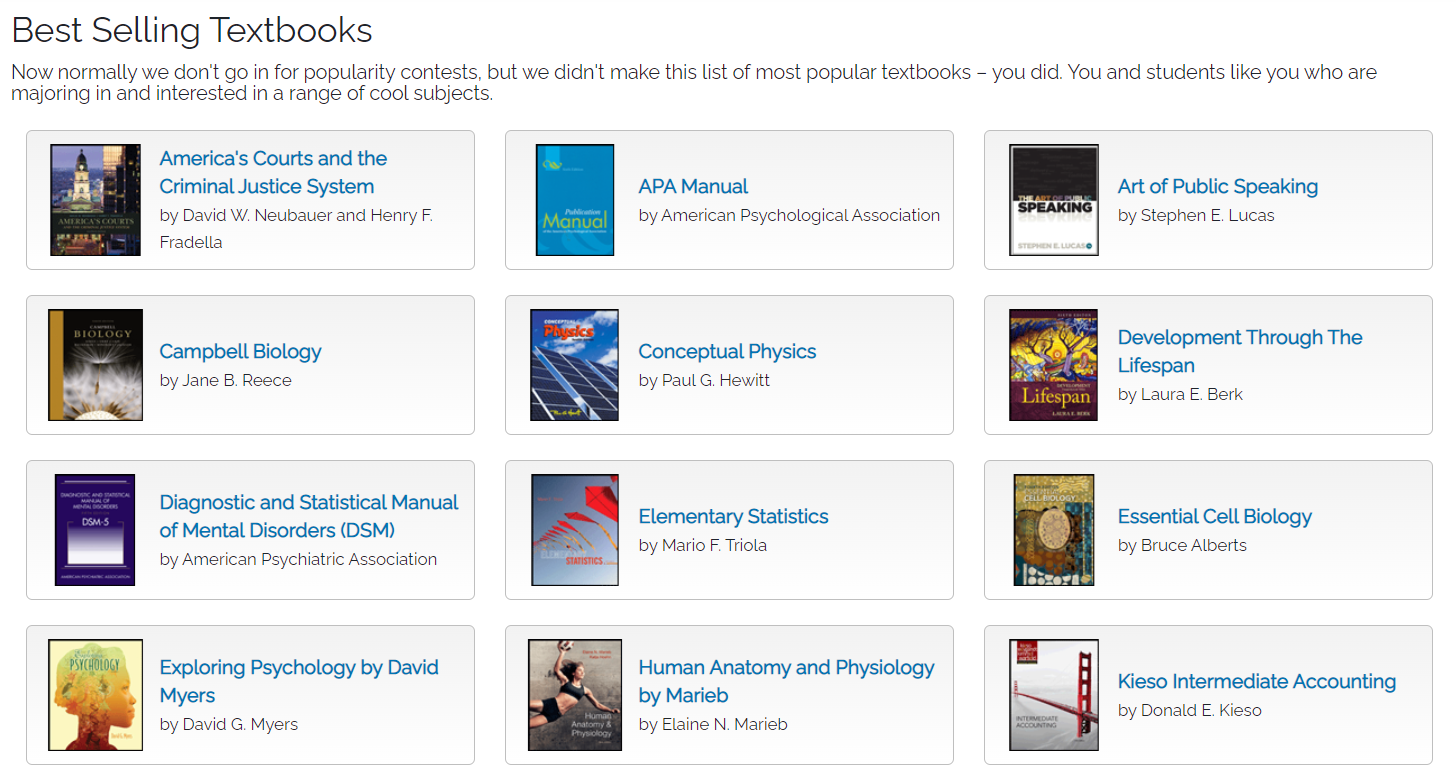
Task: Click the Conceptual Physics title link
Action: pyautogui.click(x=727, y=351)
